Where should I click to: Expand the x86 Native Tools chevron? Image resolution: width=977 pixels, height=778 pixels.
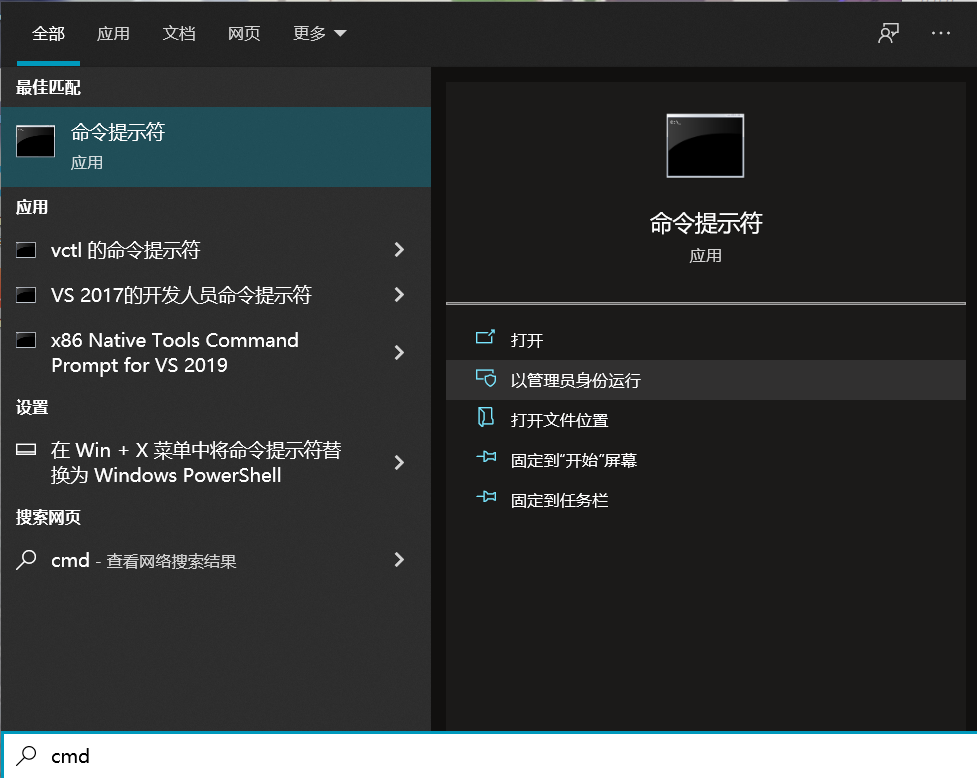[x=399, y=353]
